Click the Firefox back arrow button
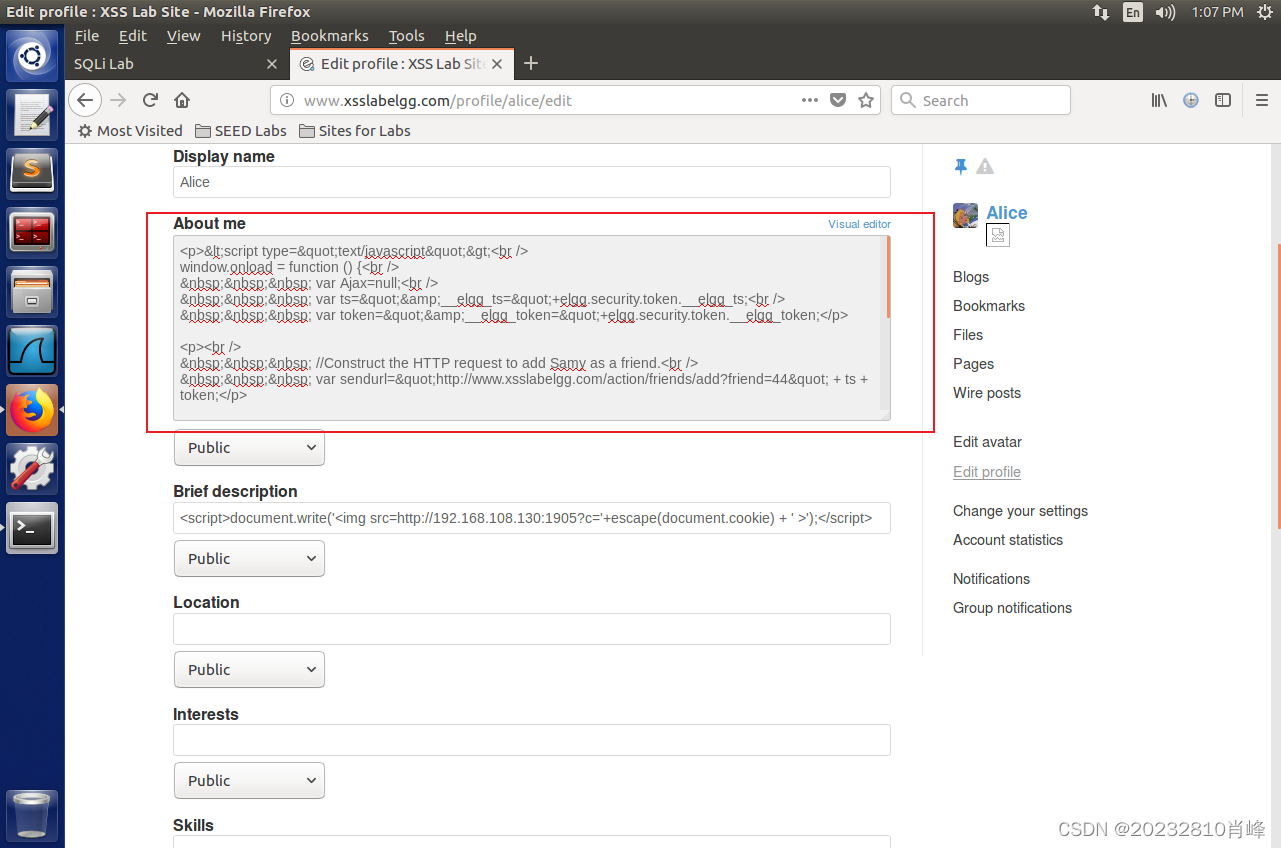Screen dimensions: 1281x848 (x=85, y=100)
